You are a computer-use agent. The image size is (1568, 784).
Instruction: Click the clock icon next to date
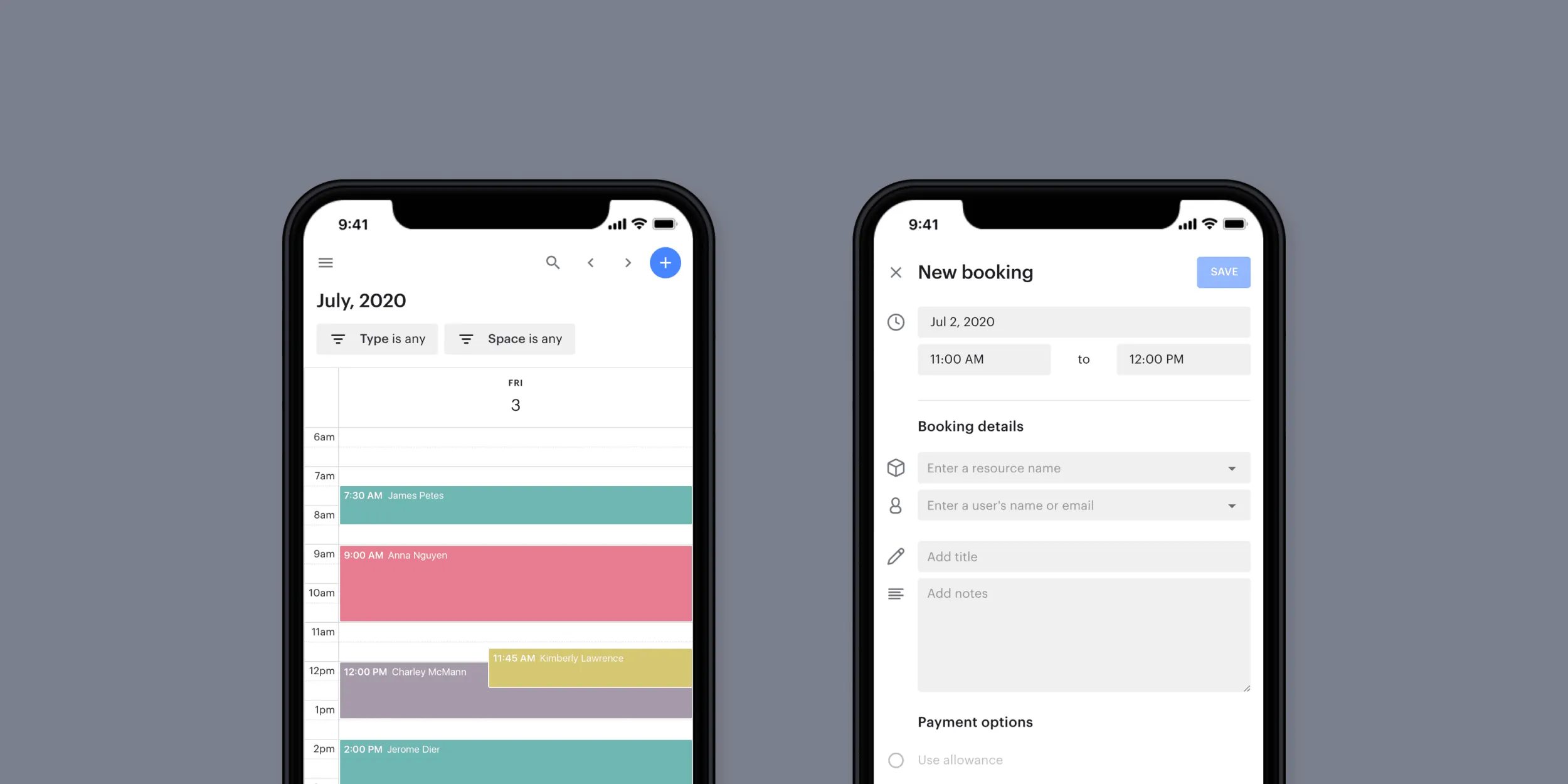[896, 322]
